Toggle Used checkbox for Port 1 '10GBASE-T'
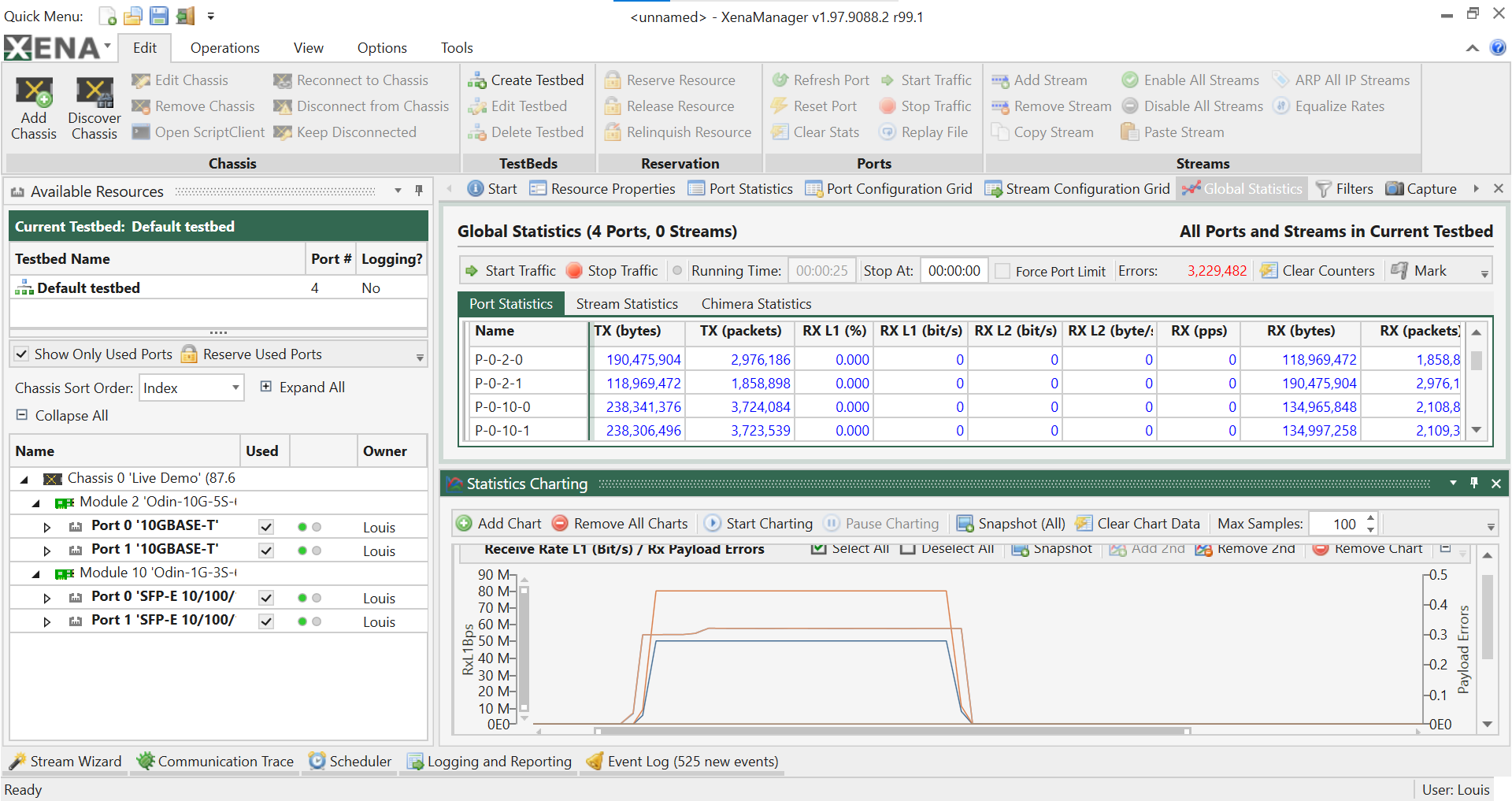The height and width of the screenshot is (801, 1512). click(266, 551)
